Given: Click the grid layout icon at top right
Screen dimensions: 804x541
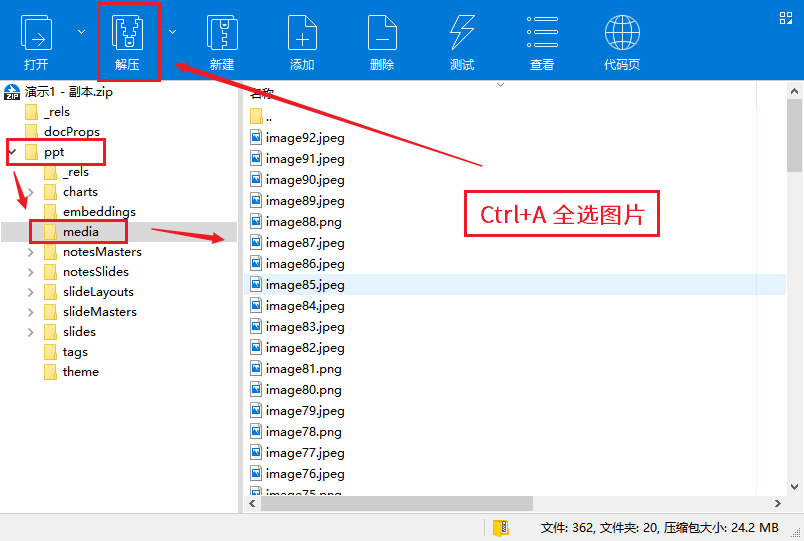Looking at the screenshot, I should click(786, 18).
